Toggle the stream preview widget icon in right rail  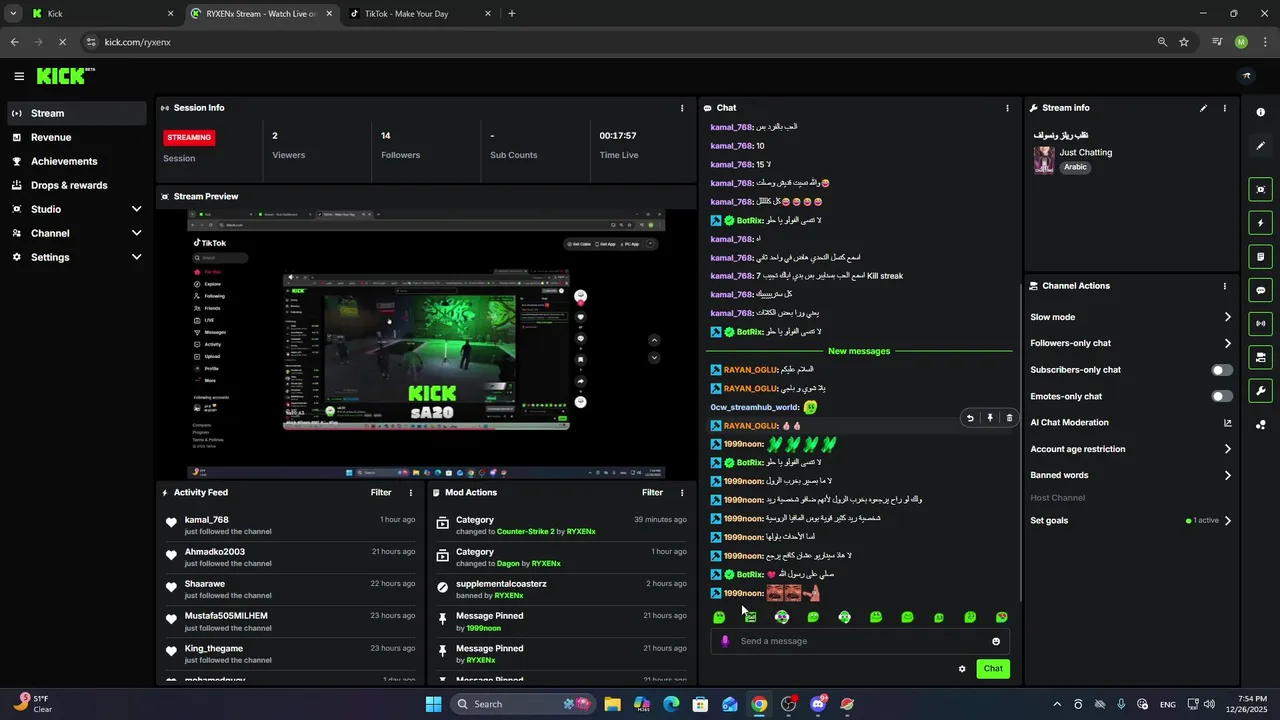pyautogui.click(x=1261, y=190)
